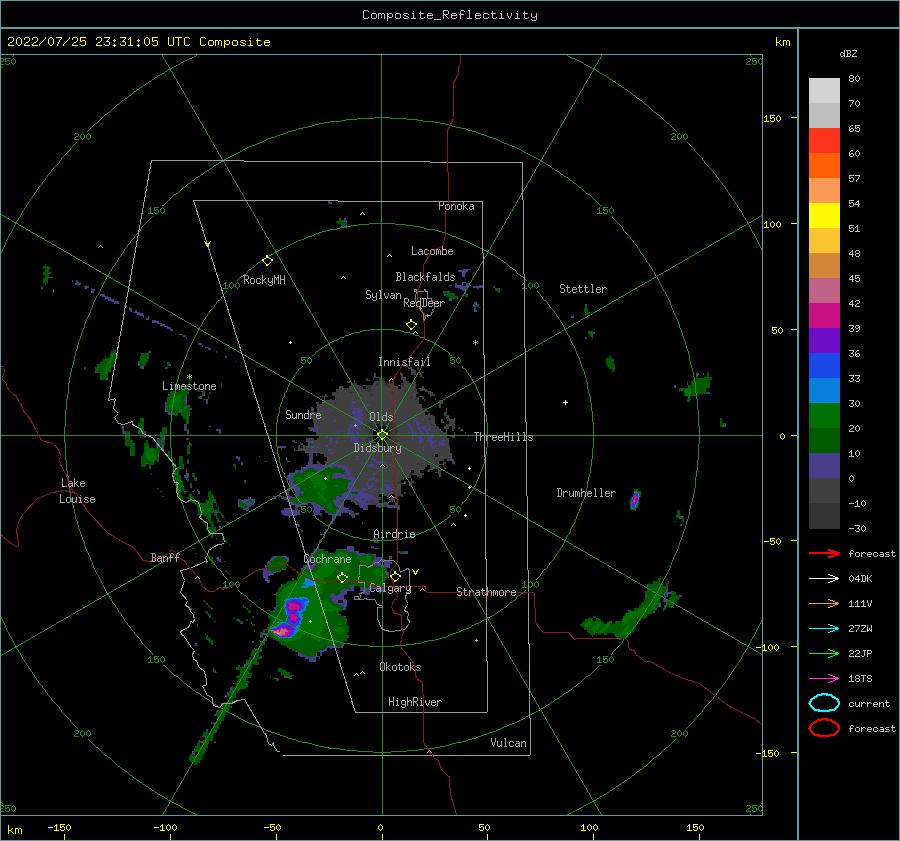Image resolution: width=900 pixels, height=841 pixels.
Task: Click the Stettler city label
Action: coord(583,289)
